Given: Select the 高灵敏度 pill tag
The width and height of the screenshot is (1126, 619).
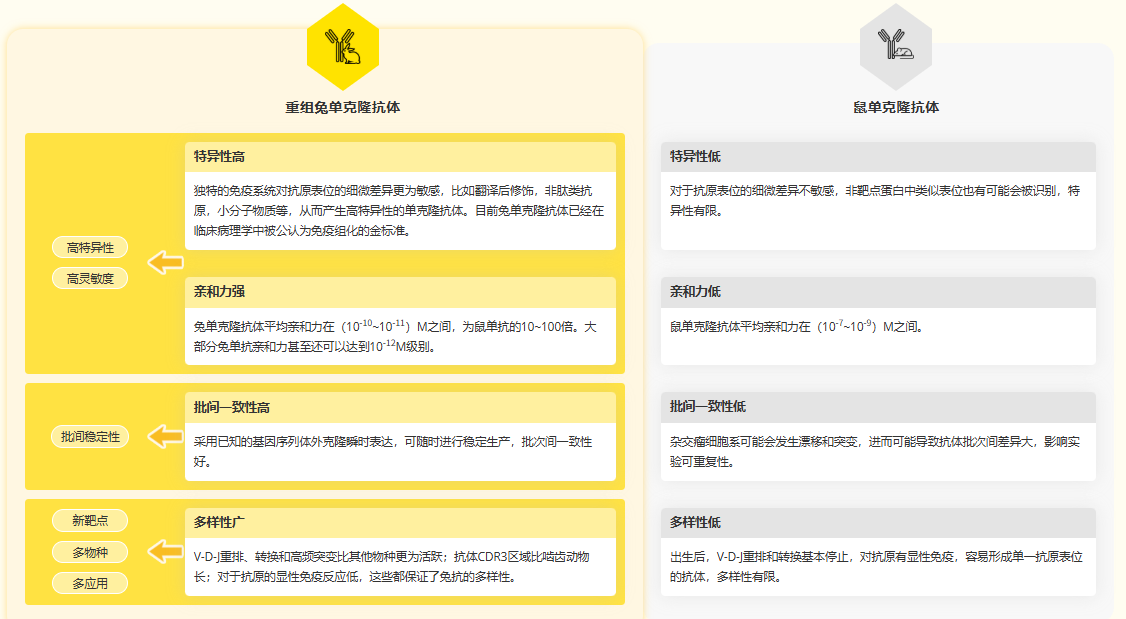Looking at the screenshot, I should (x=90, y=279).
